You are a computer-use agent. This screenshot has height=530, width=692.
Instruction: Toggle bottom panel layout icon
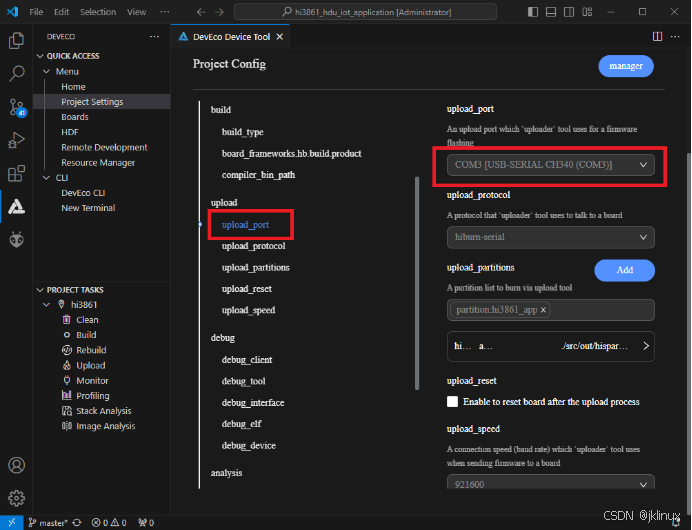coord(551,12)
